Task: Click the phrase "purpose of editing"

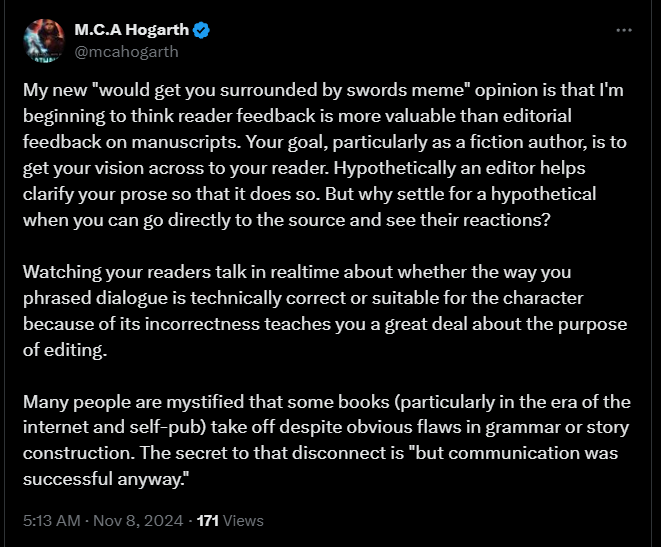Action: point(560,324)
